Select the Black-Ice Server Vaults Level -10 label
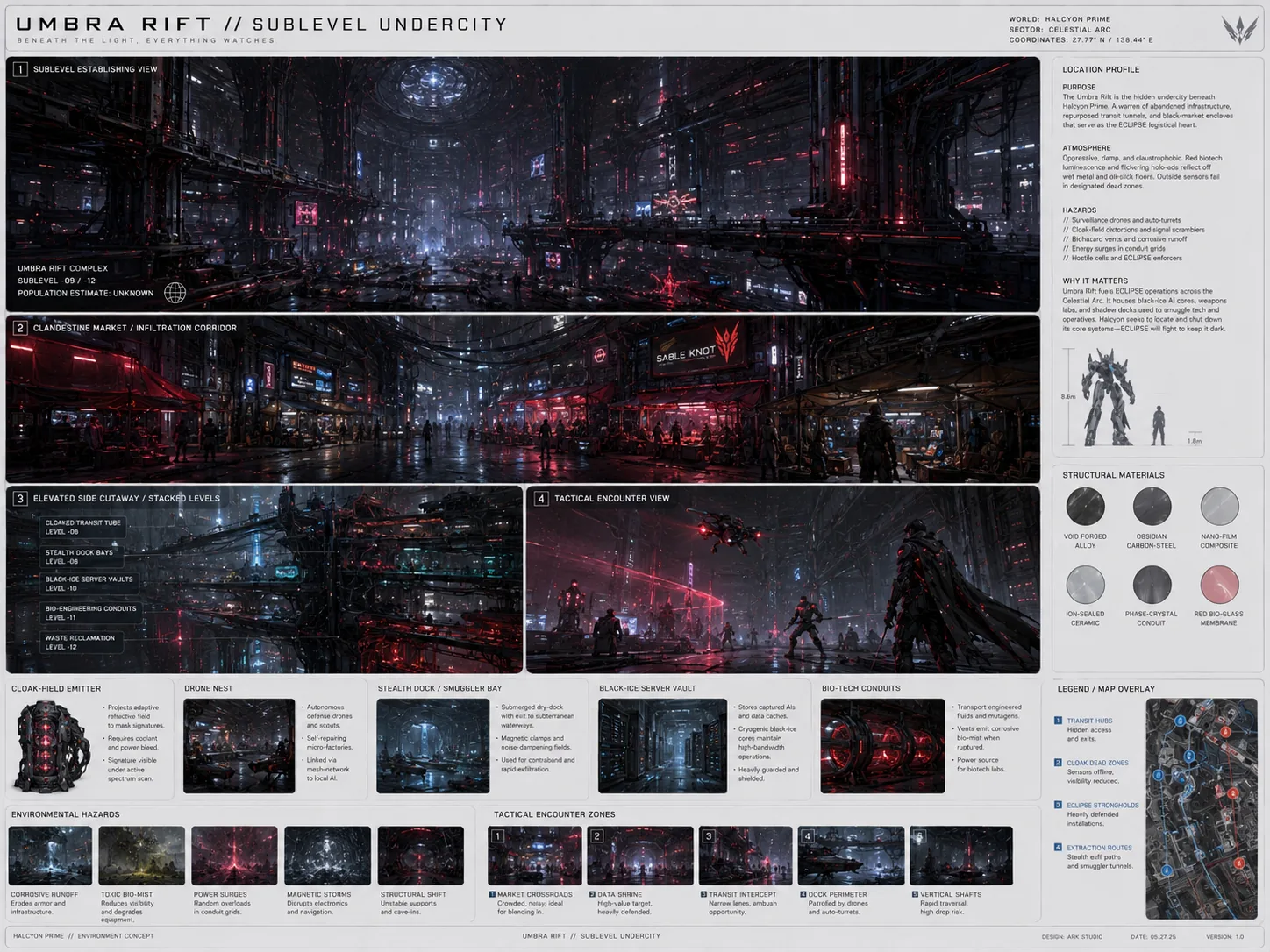 [x=89, y=584]
